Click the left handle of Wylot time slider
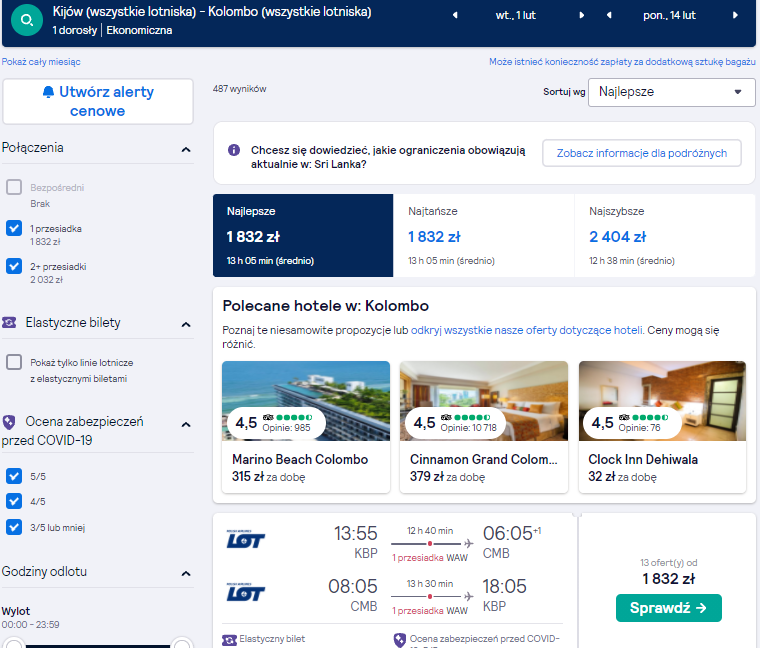760x648 pixels. point(13,644)
